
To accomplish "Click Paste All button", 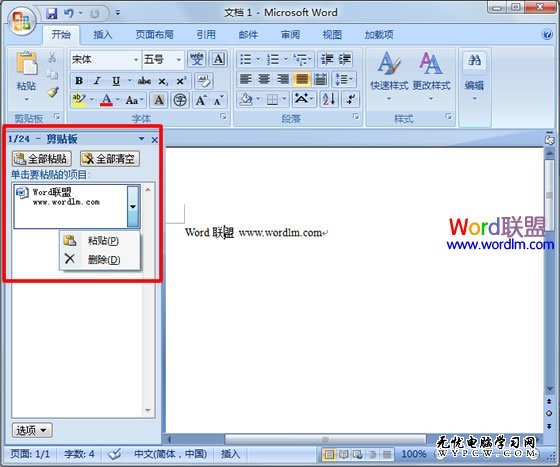I will click(42, 159).
